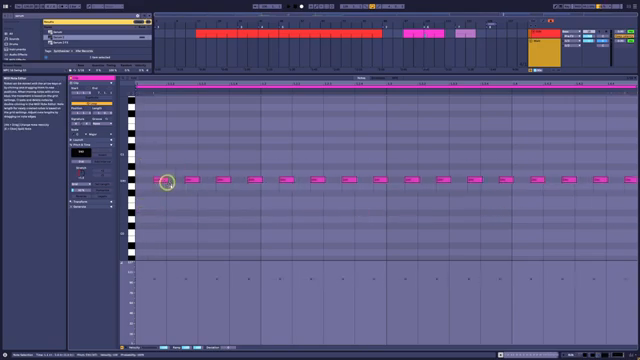Viewport: 640px width, 360px height.
Task: Click the Legato button
Action: (x=102, y=196)
